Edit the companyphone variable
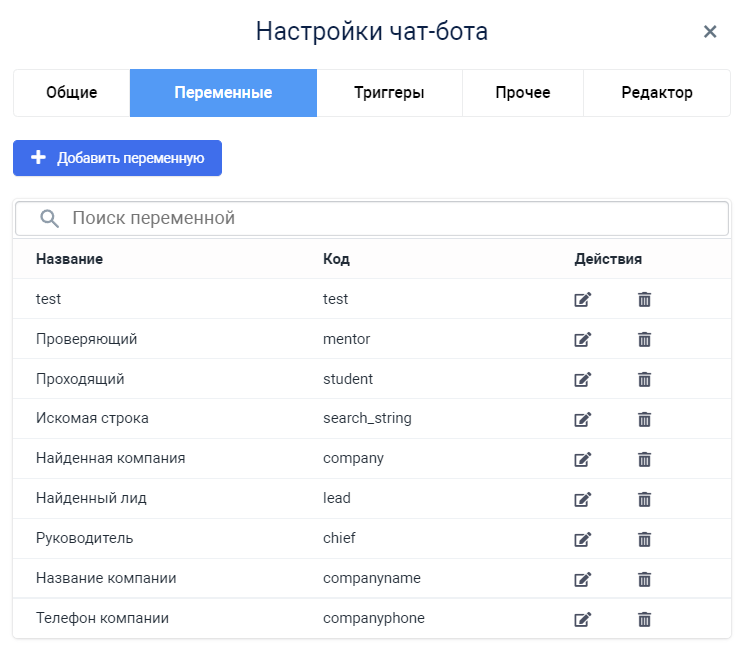 [583, 619]
